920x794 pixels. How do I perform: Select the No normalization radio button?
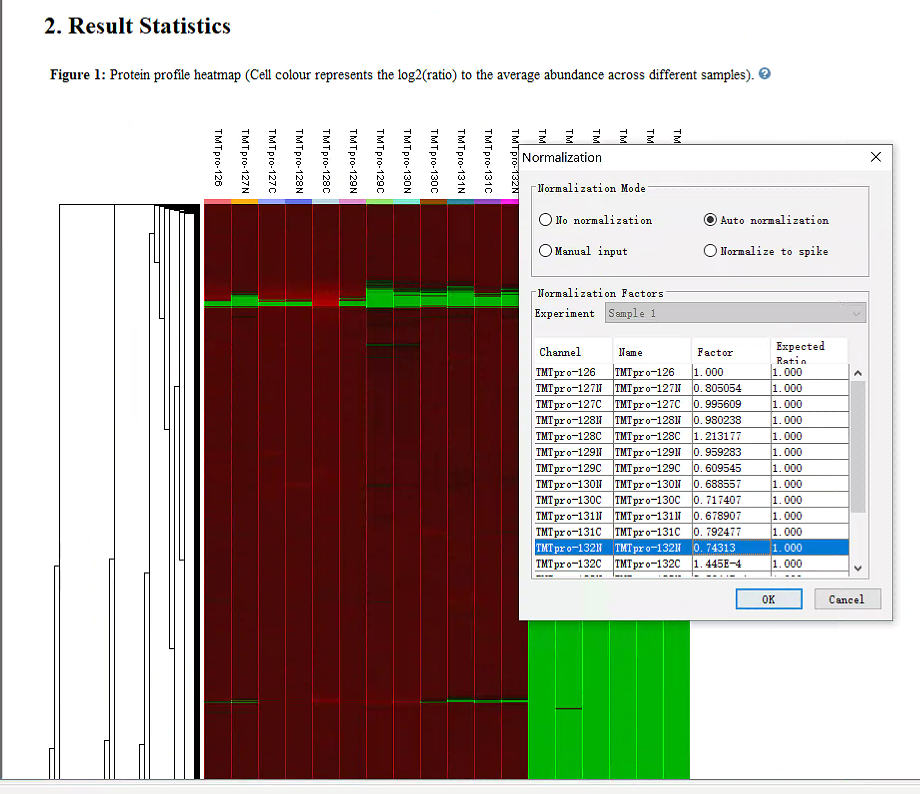546,220
